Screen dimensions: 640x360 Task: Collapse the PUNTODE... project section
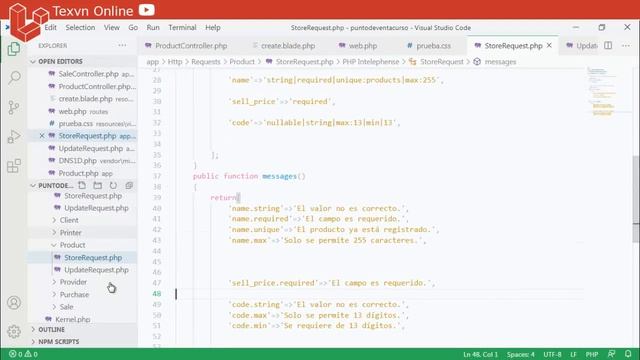coord(33,185)
